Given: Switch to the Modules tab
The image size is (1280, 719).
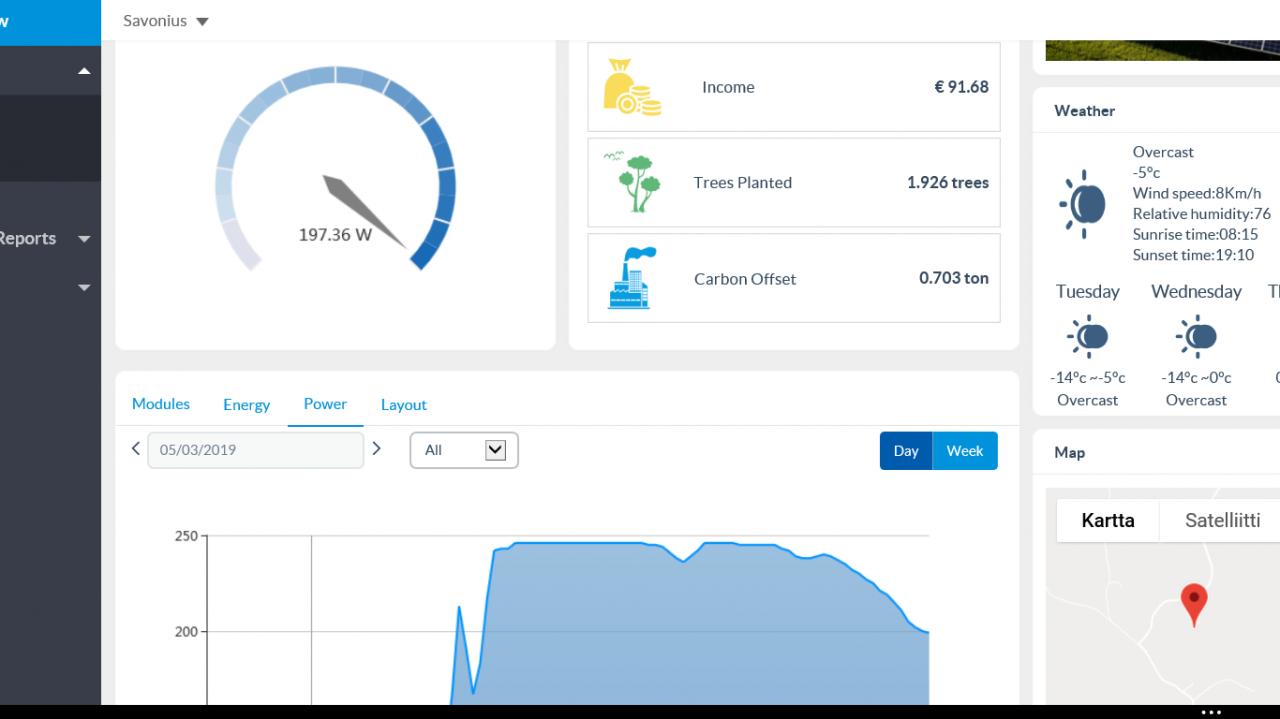Looking at the screenshot, I should tap(161, 404).
